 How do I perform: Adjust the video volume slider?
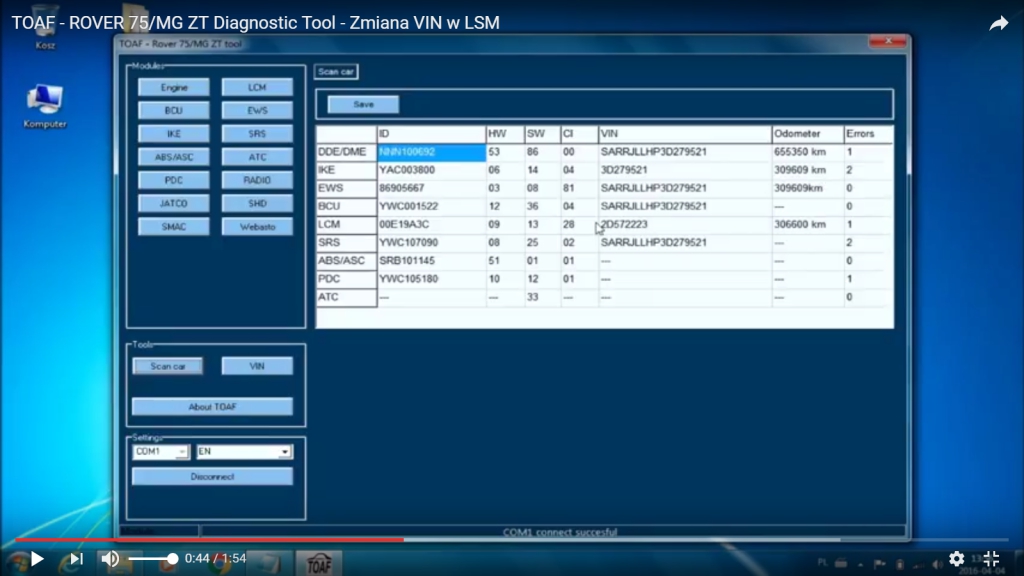153,558
